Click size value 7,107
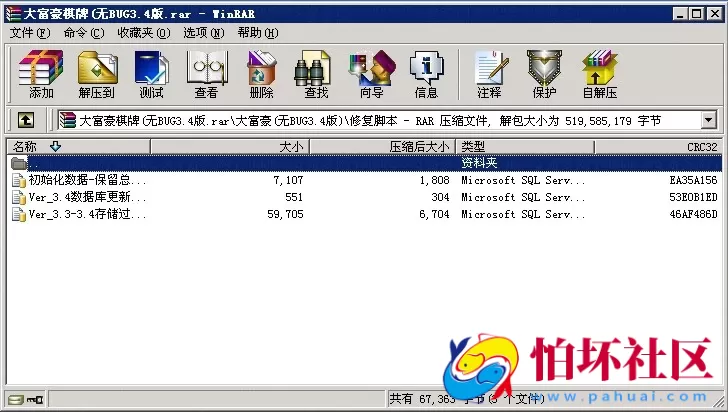728x412 pixels. tap(288, 180)
